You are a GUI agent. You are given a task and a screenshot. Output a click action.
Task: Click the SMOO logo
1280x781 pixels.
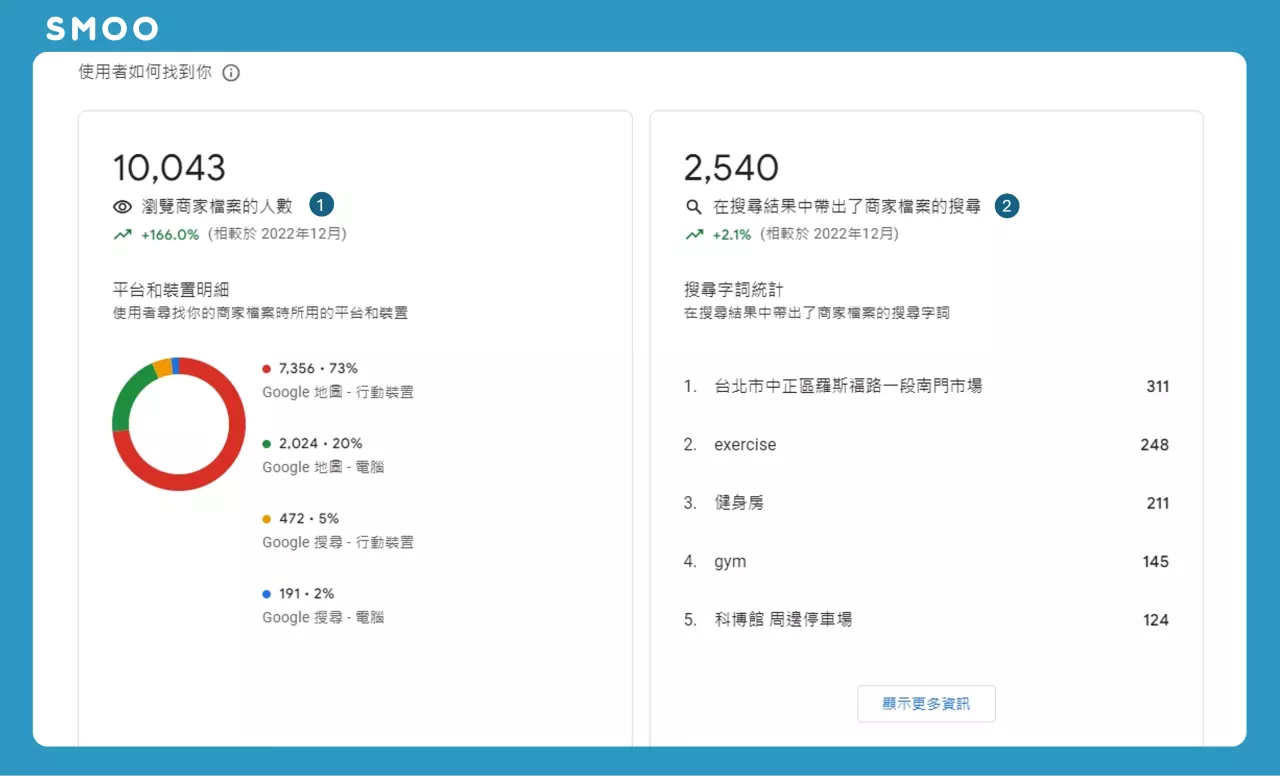point(102,29)
